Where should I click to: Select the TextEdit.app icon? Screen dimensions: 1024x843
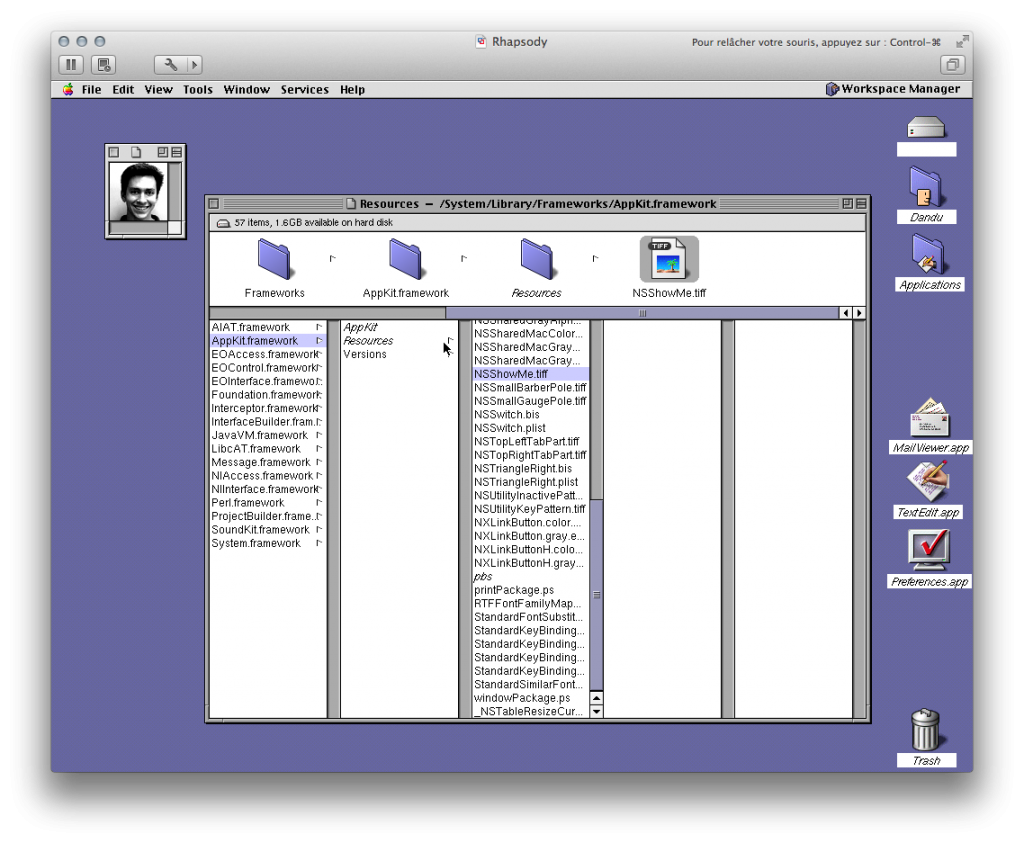click(x=928, y=483)
